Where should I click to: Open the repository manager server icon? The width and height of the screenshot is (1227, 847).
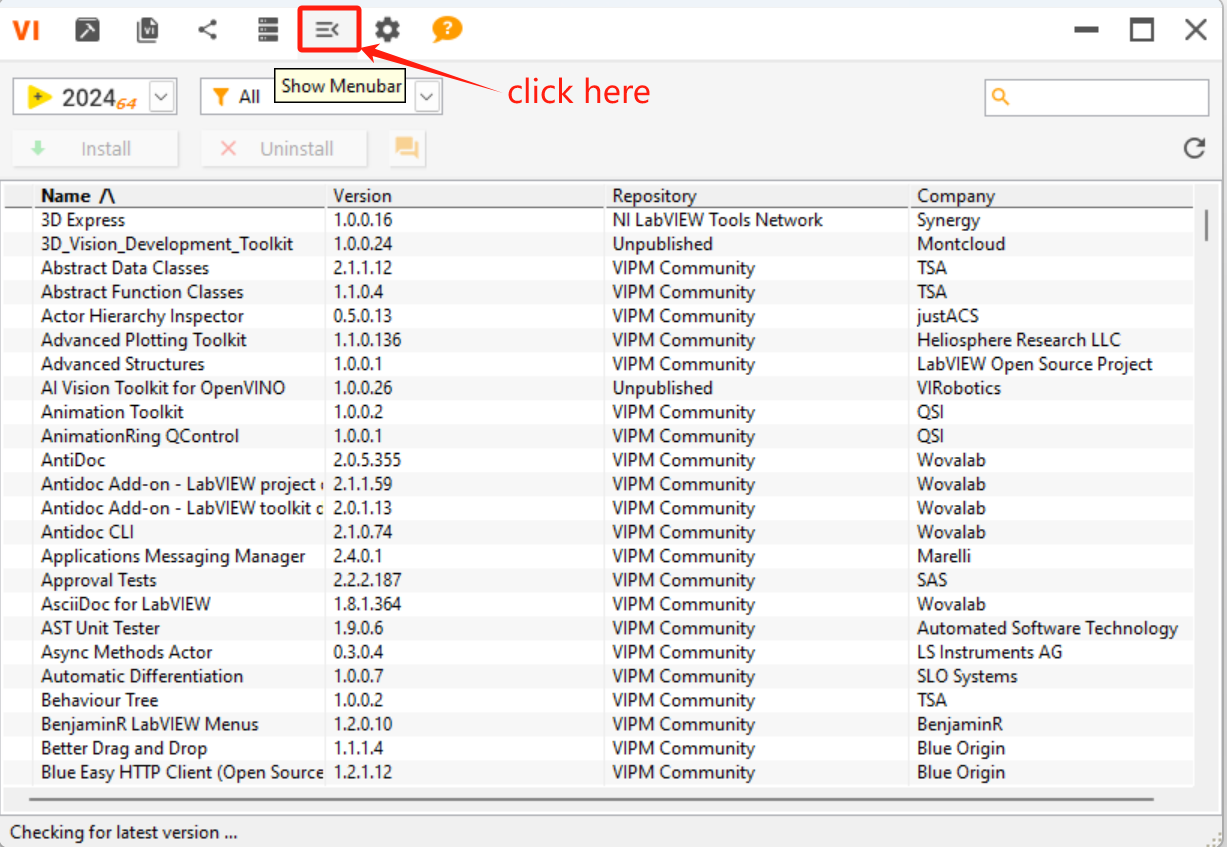(x=268, y=30)
